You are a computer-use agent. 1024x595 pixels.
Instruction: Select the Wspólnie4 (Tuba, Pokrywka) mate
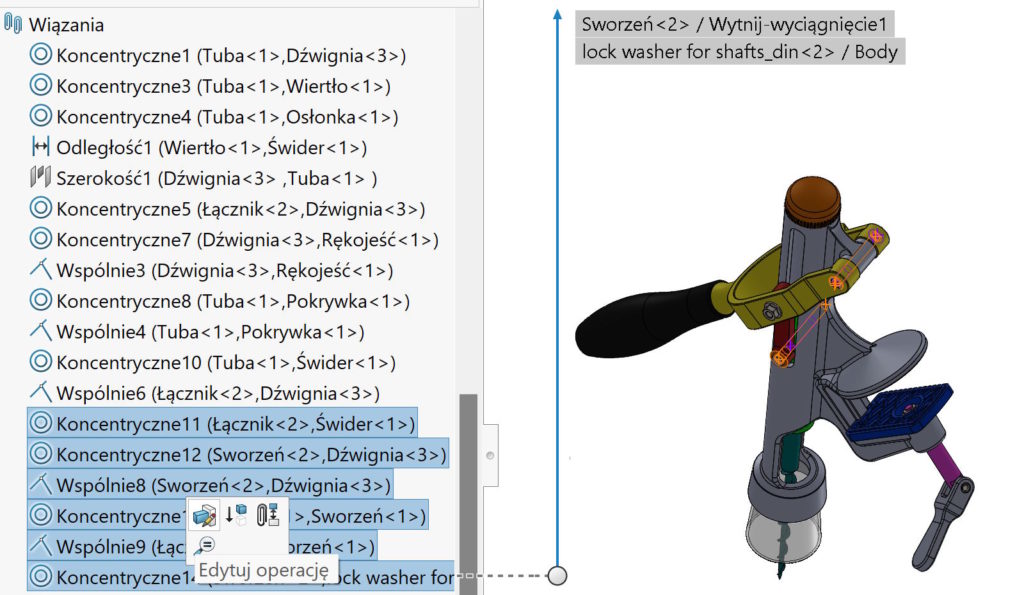(209, 332)
